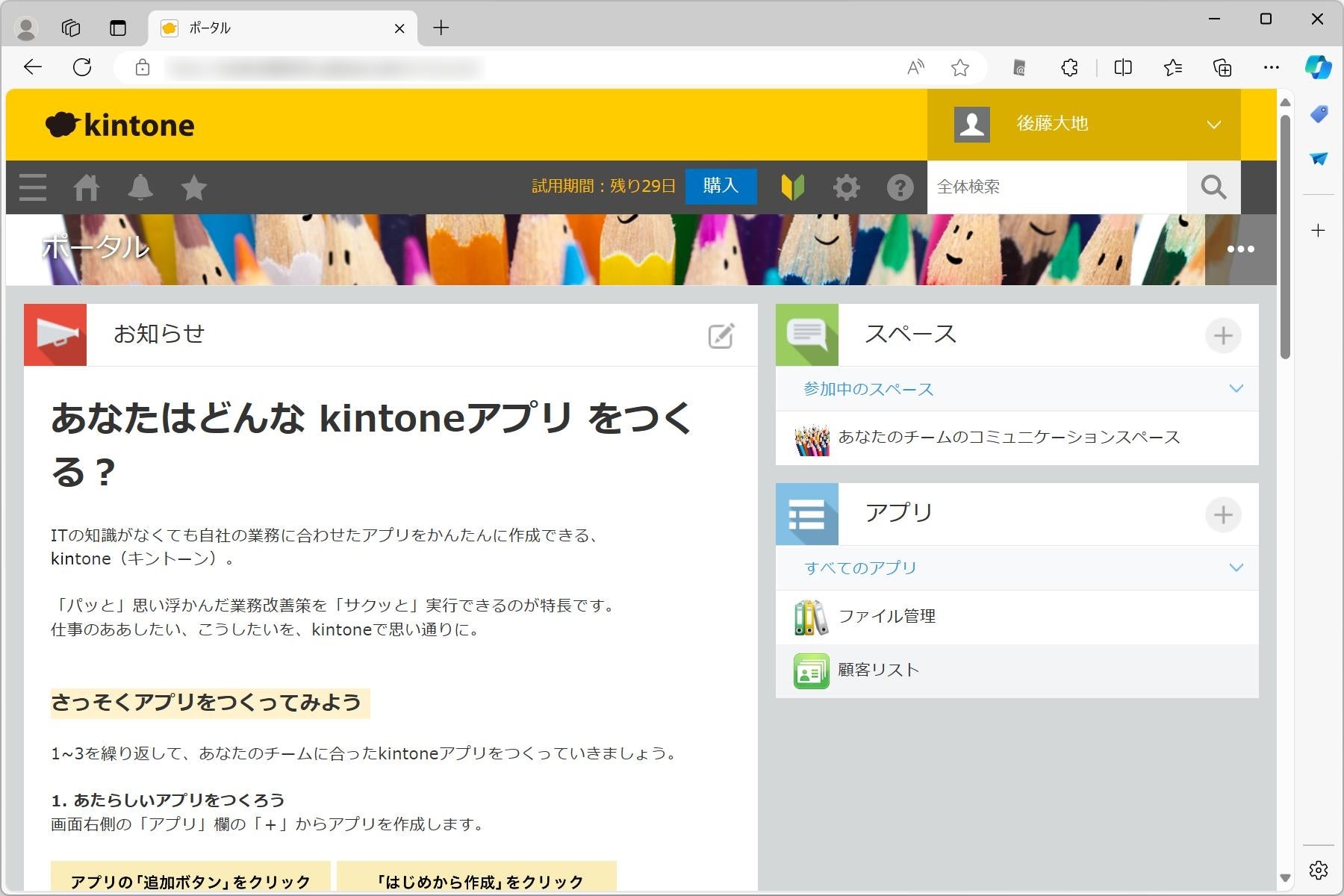Expand the すべてのアプリ filter chevron

click(1236, 567)
